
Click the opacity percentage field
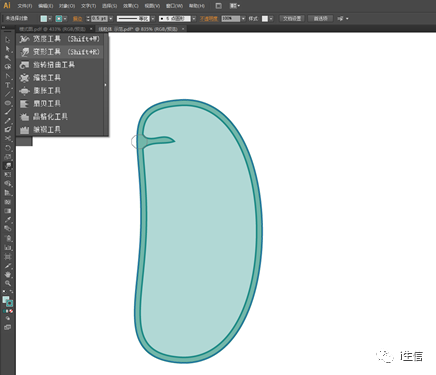pyautogui.click(x=231, y=19)
